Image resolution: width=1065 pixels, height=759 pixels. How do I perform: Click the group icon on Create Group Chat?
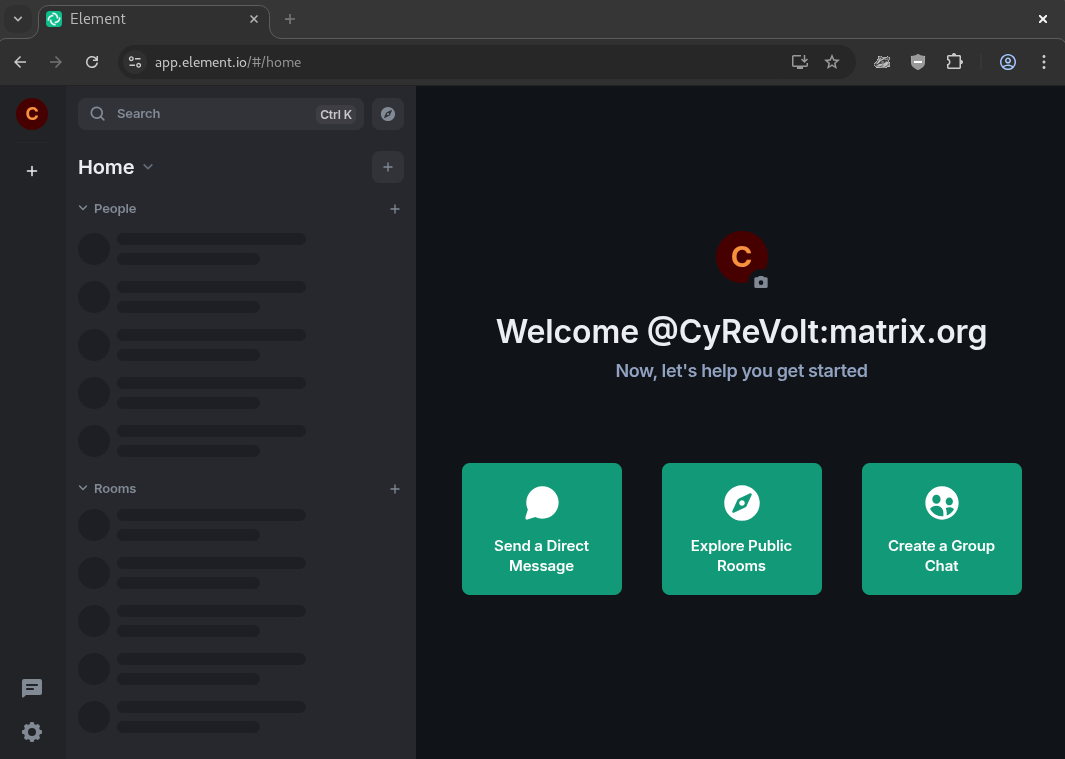941,503
